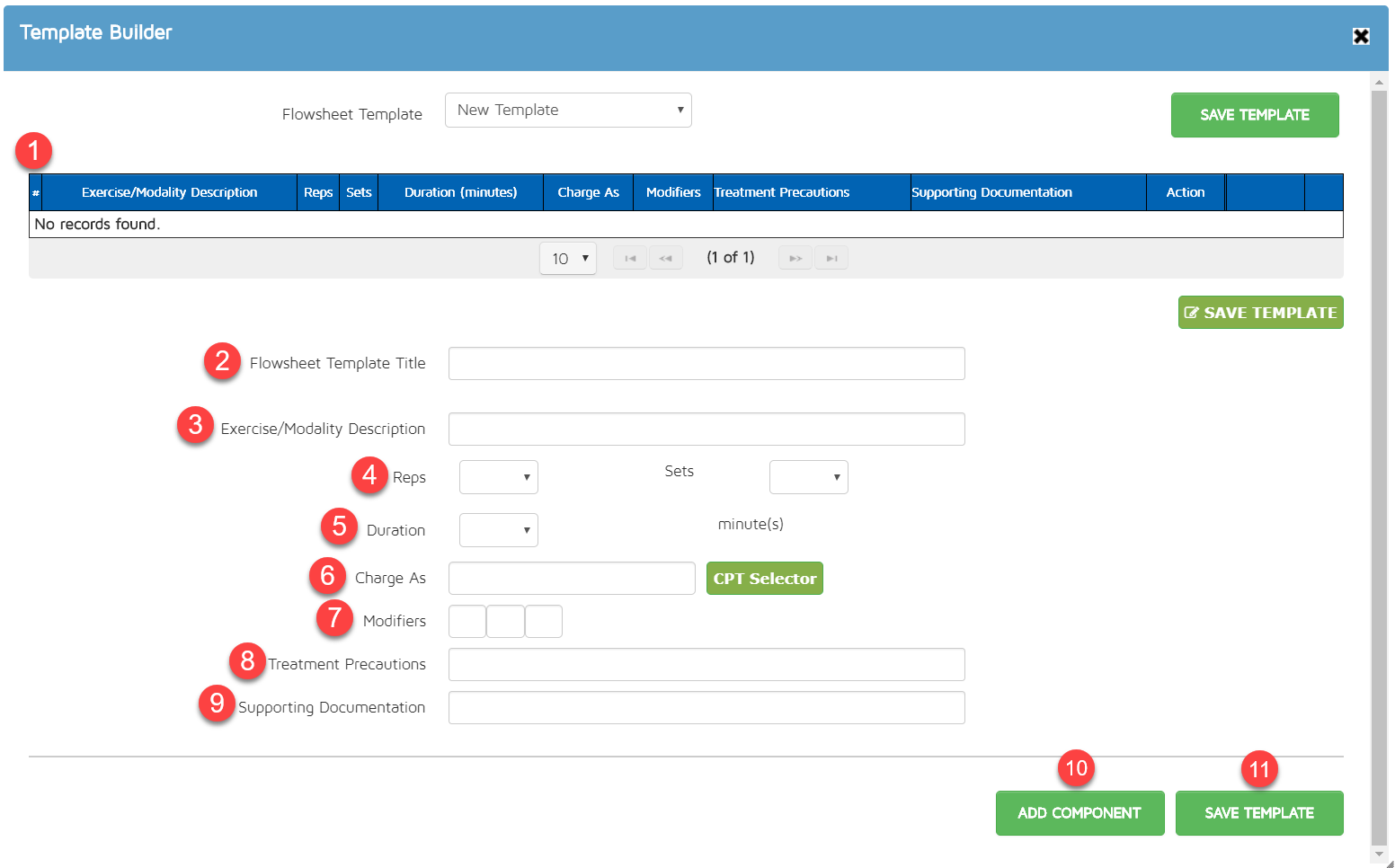Screen dimensions: 1395x868
Task: Click the first Modifiers box
Action: 467,622
